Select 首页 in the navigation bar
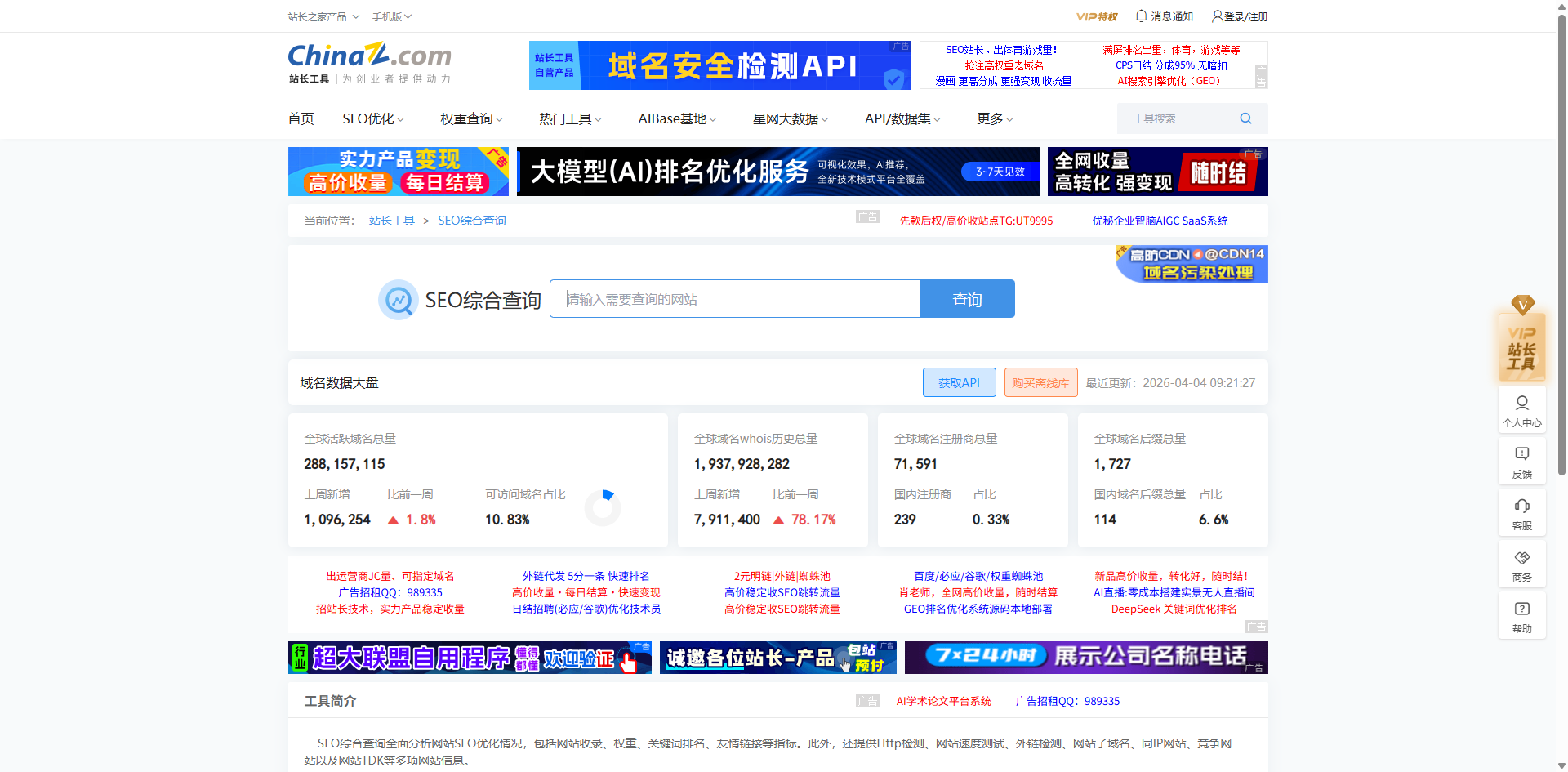Image resolution: width=1568 pixels, height=772 pixels. [x=300, y=118]
